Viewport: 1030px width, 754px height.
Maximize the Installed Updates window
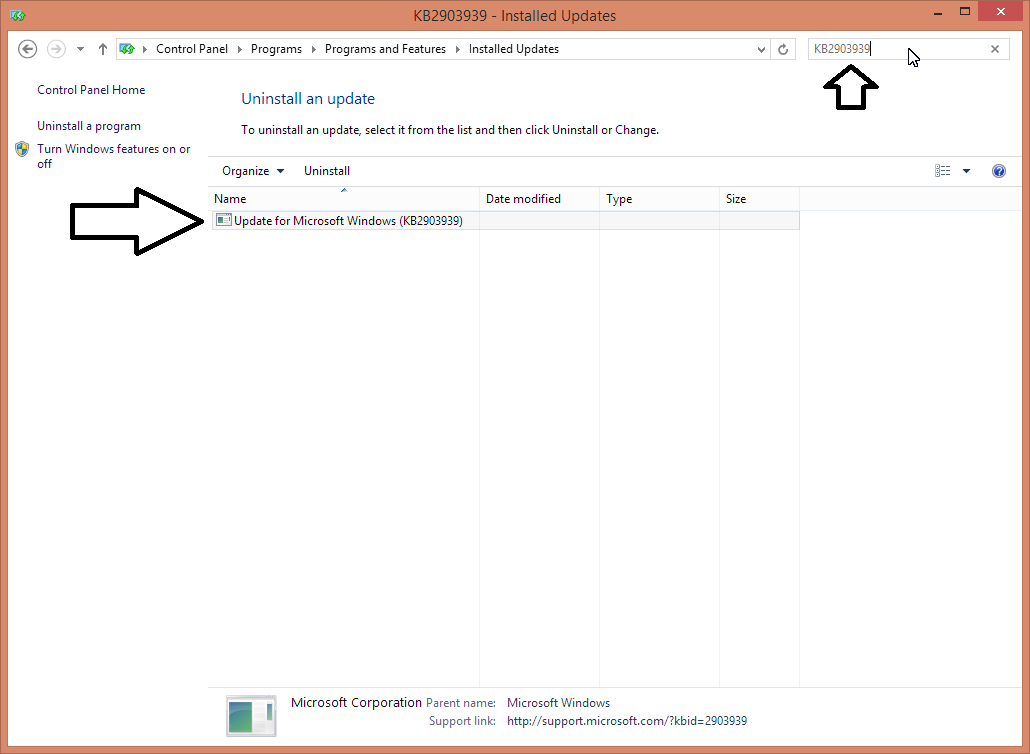coord(964,12)
